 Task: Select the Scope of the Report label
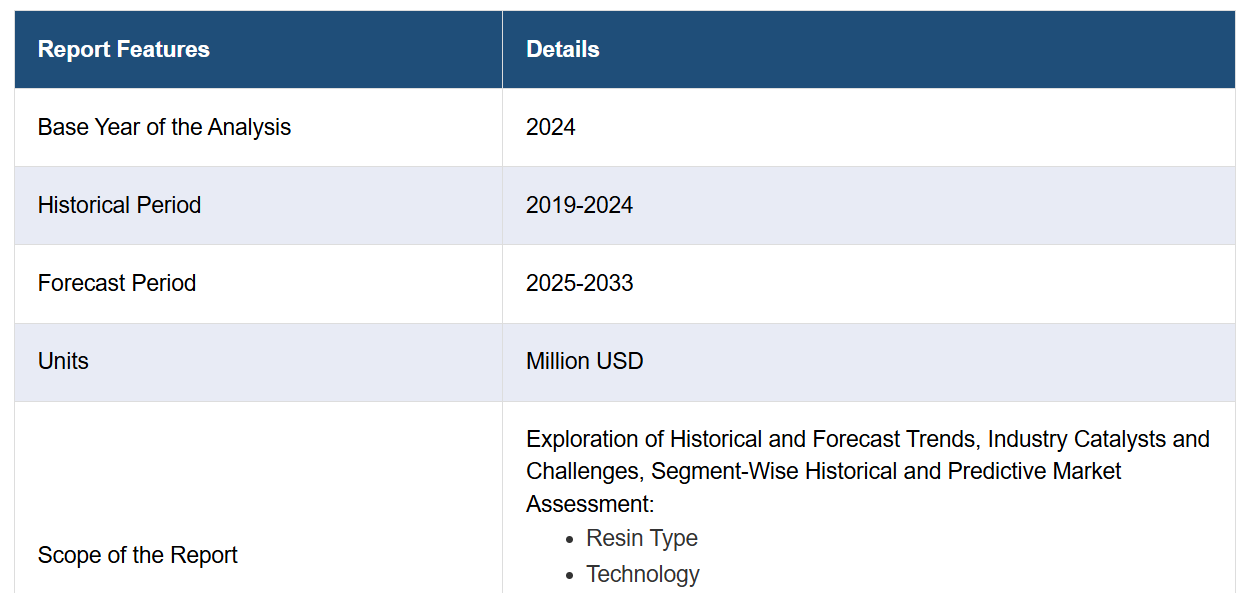138,556
